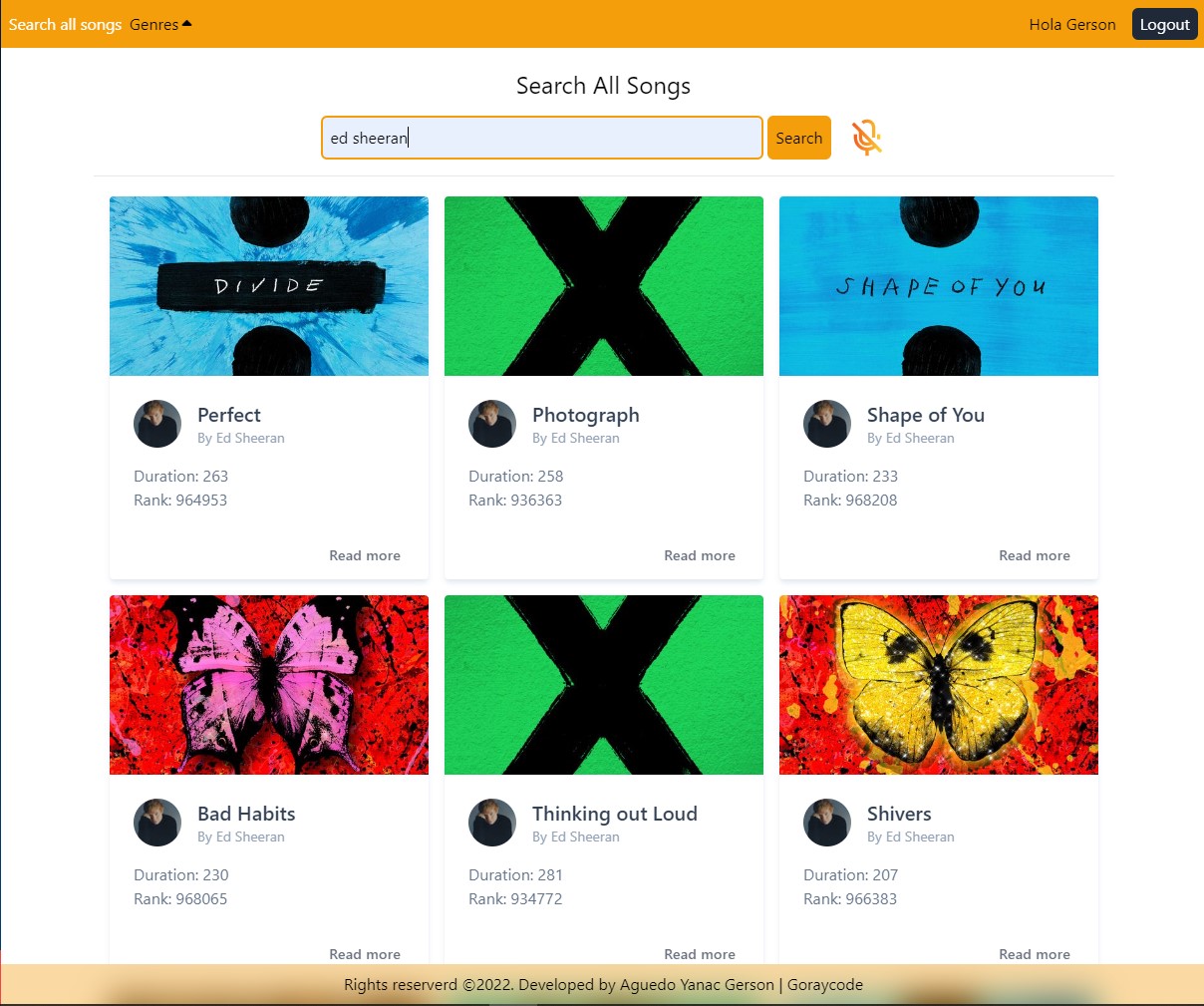Click artist avatar on Shape of You card
Viewport: 1204px width, 1006px height.
point(827,424)
